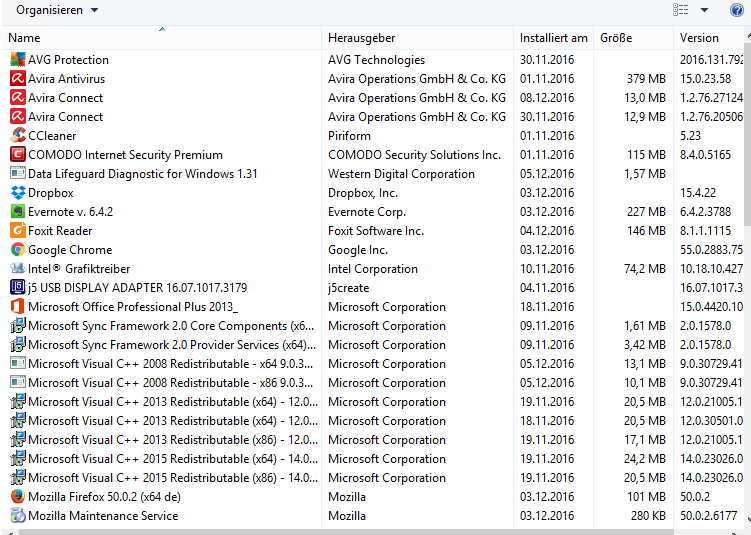
Task: Click the Sync Framework Core Components icon
Action: pyautogui.click(x=18, y=326)
